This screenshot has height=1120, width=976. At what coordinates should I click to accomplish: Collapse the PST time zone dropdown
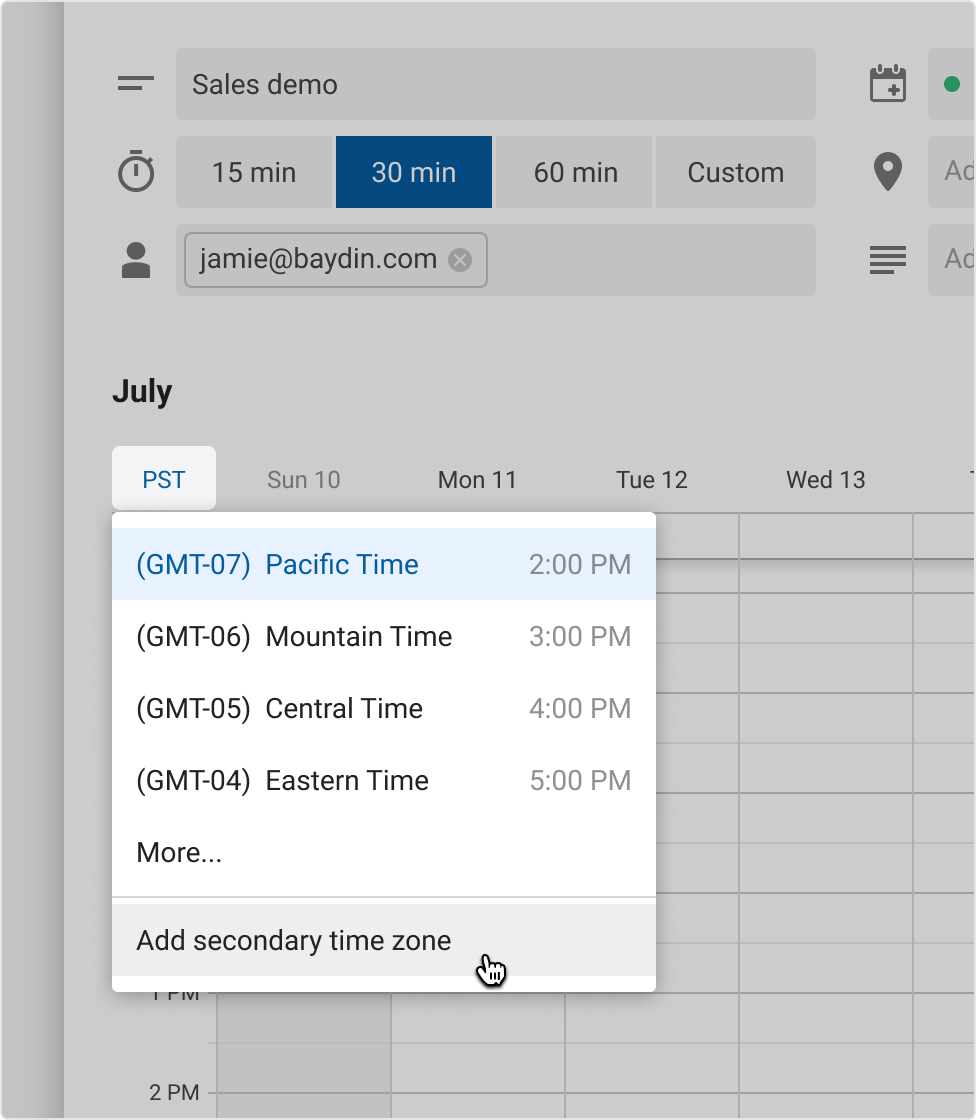tap(164, 479)
